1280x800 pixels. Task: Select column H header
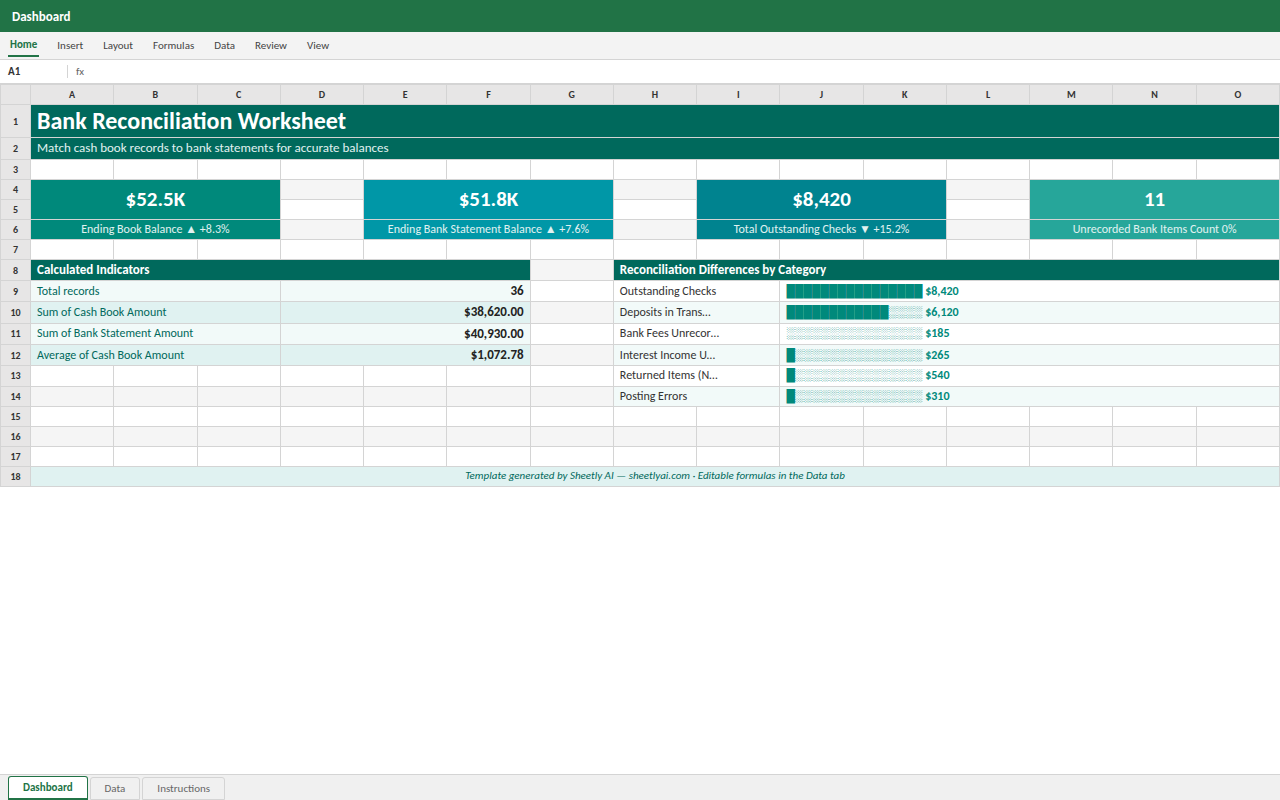[655, 95]
